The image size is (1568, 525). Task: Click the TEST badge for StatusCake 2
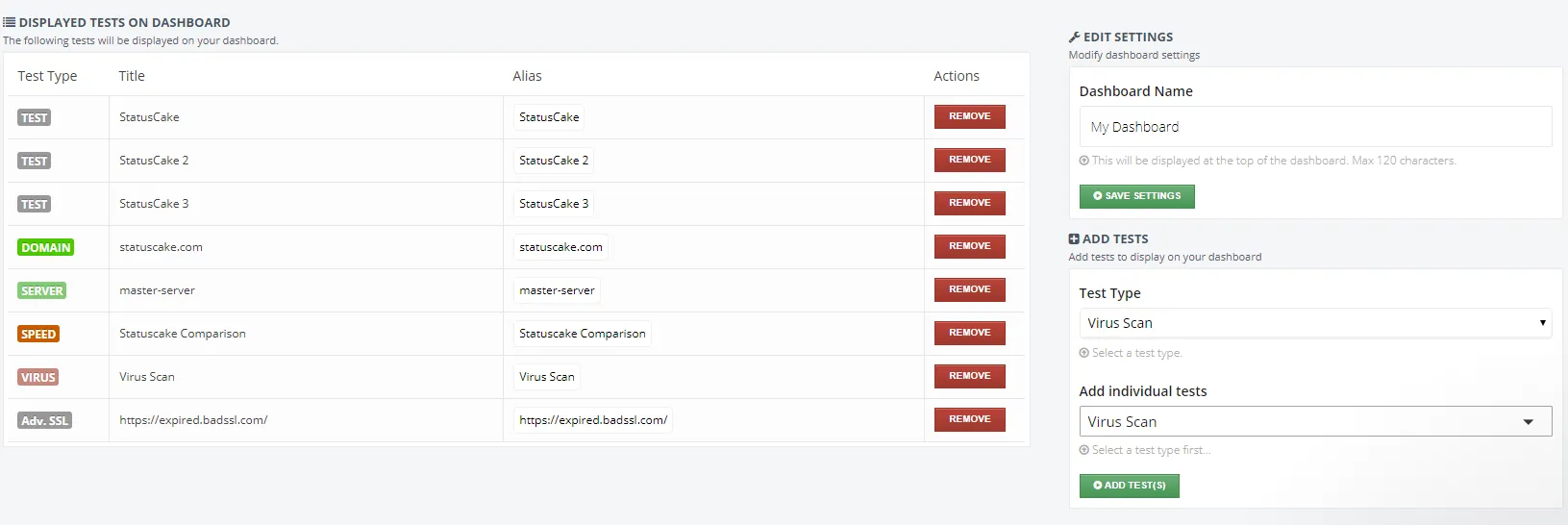click(34, 161)
